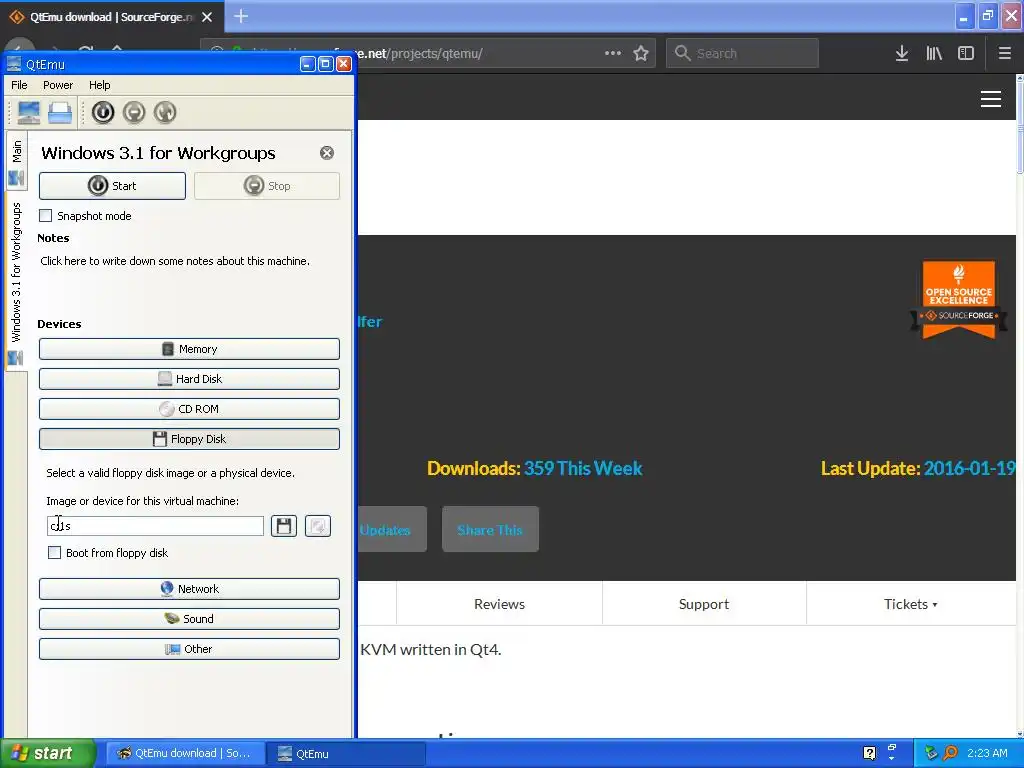Screen dimensions: 1024x768
Task: Click the greyed restart toolbar icon
Action: pyautogui.click(x=165, y=112)
